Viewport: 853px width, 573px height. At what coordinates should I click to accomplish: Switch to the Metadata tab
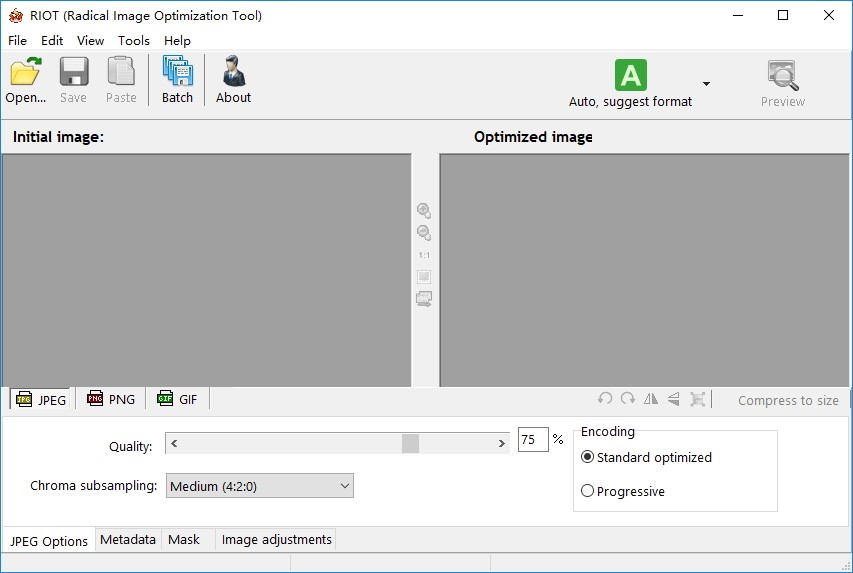coord(128,540)
